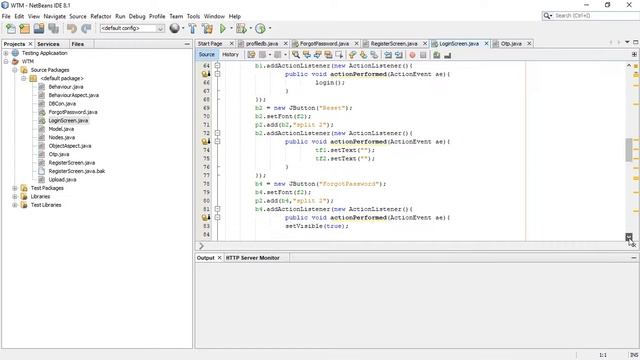Click the Stop Macro Recording icon

click(423, 55)
